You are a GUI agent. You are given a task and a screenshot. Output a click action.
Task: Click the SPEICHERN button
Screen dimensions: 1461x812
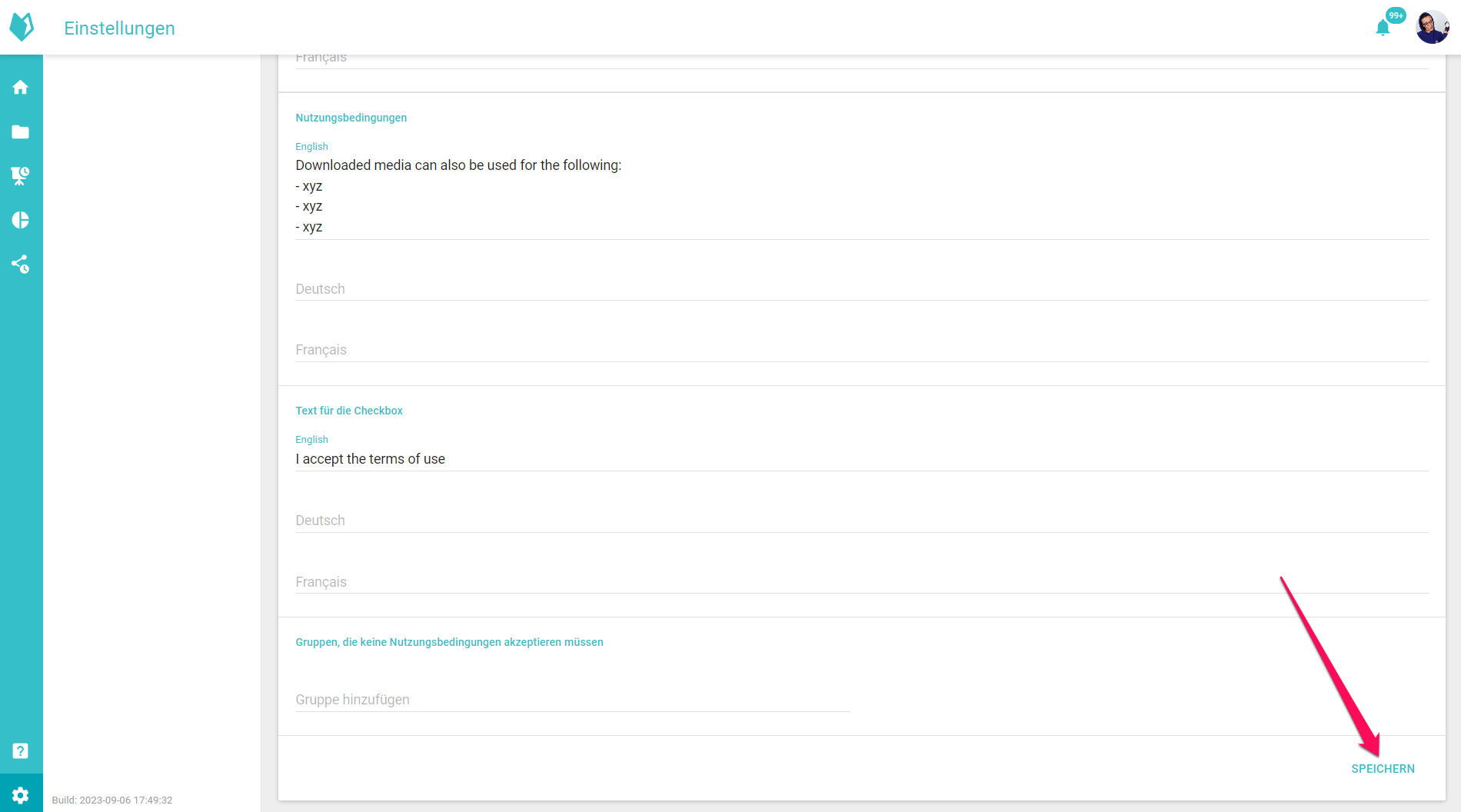[1383, 769]
